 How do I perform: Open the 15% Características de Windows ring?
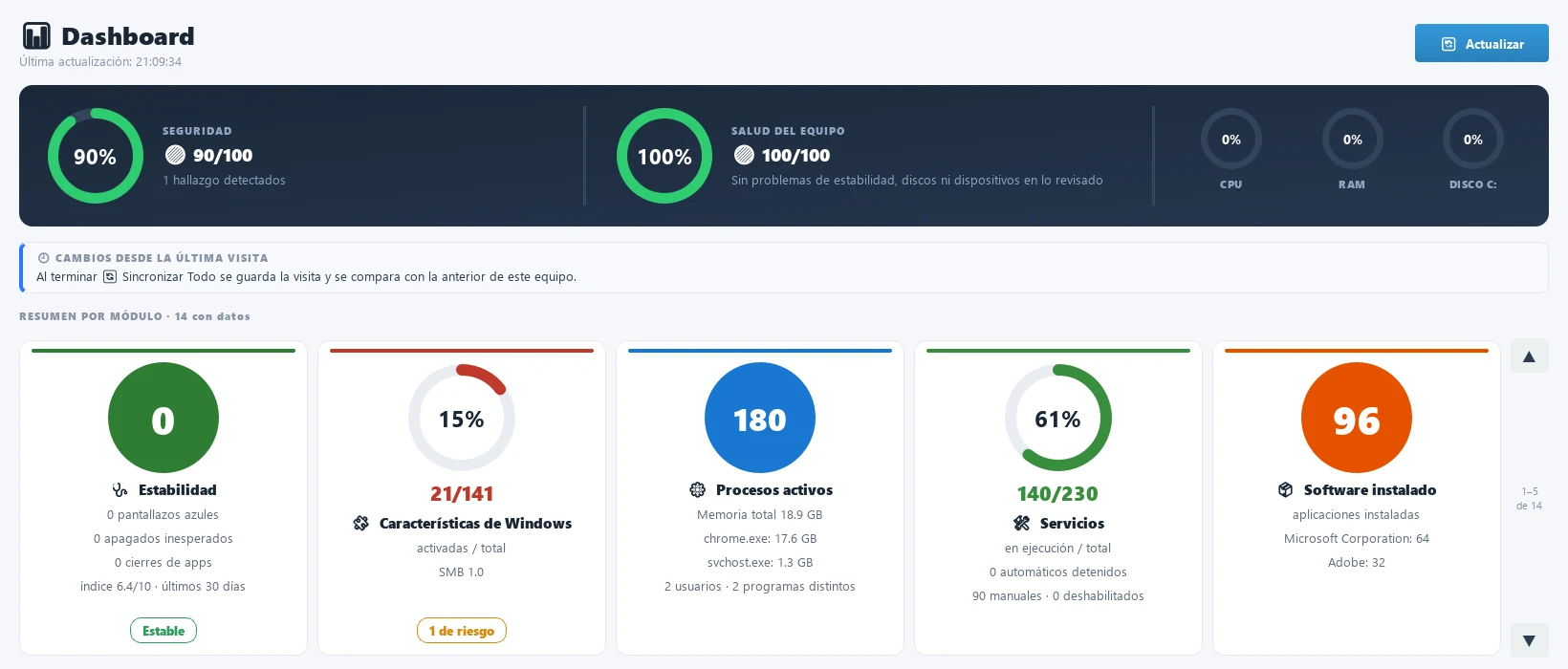(462, 418)
